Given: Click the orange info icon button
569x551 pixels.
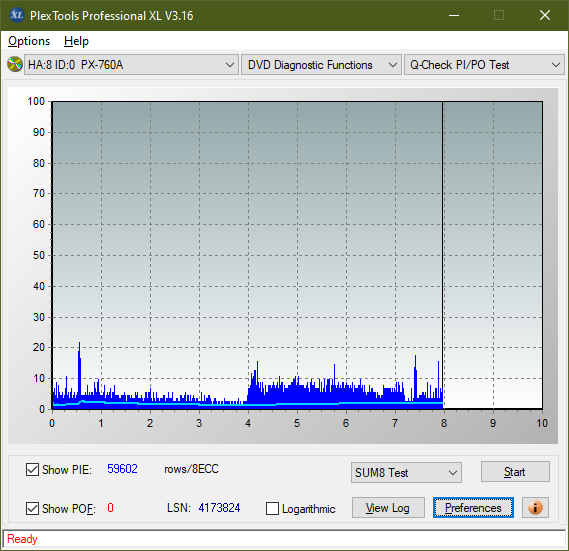Looking at the screenshot, I should pos(535,507).
